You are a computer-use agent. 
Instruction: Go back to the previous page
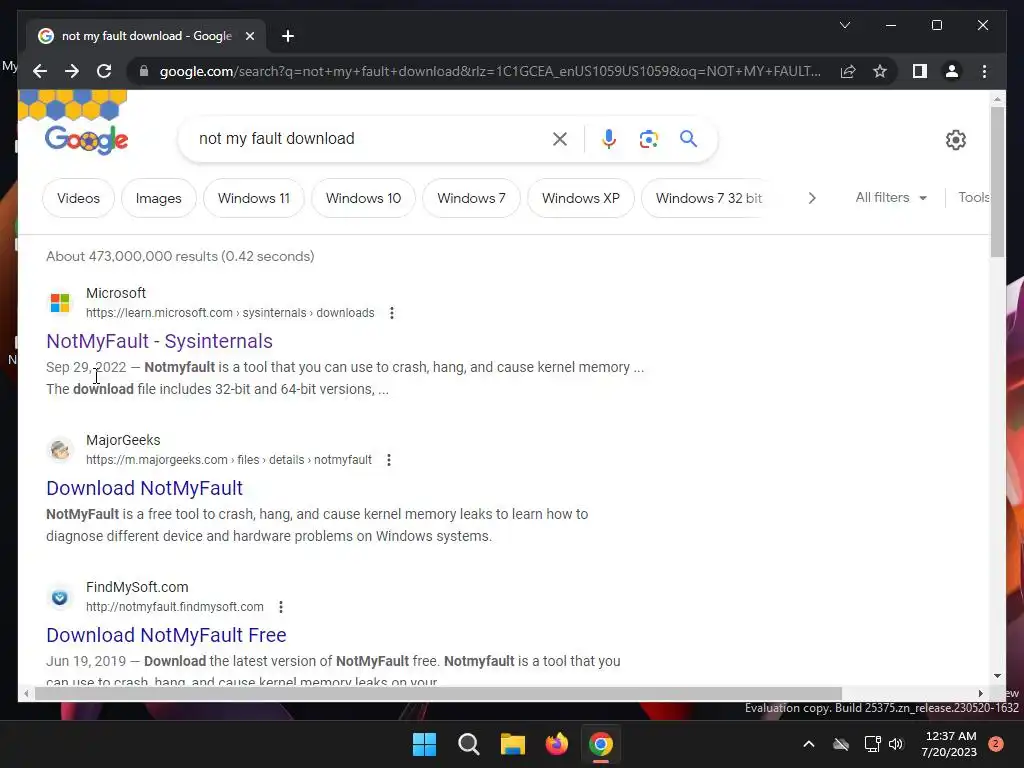(x=40, y=71)
